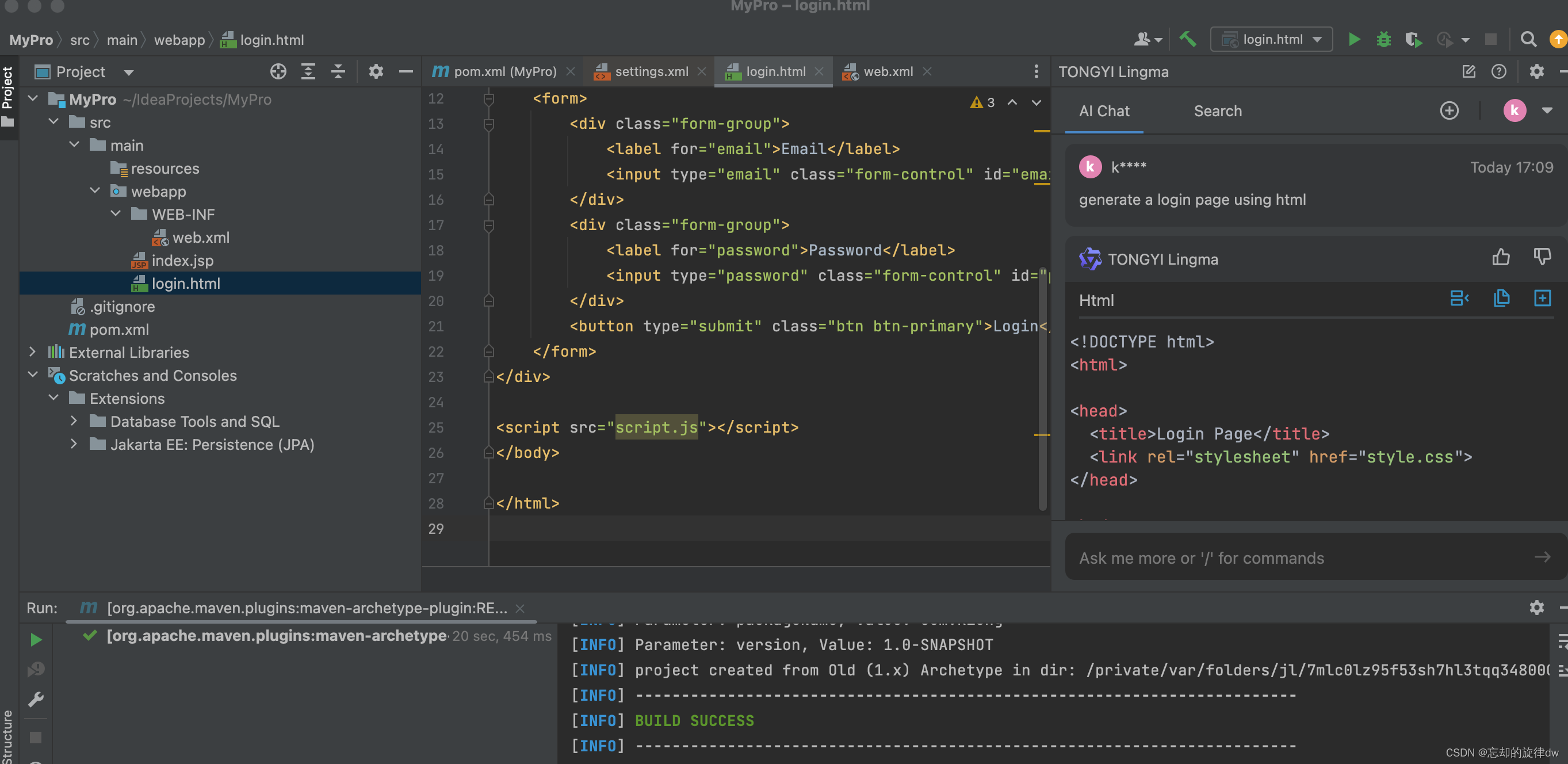Select opened file crosshair icon in Project panel
1568x764 pixels.
(278, 72)
